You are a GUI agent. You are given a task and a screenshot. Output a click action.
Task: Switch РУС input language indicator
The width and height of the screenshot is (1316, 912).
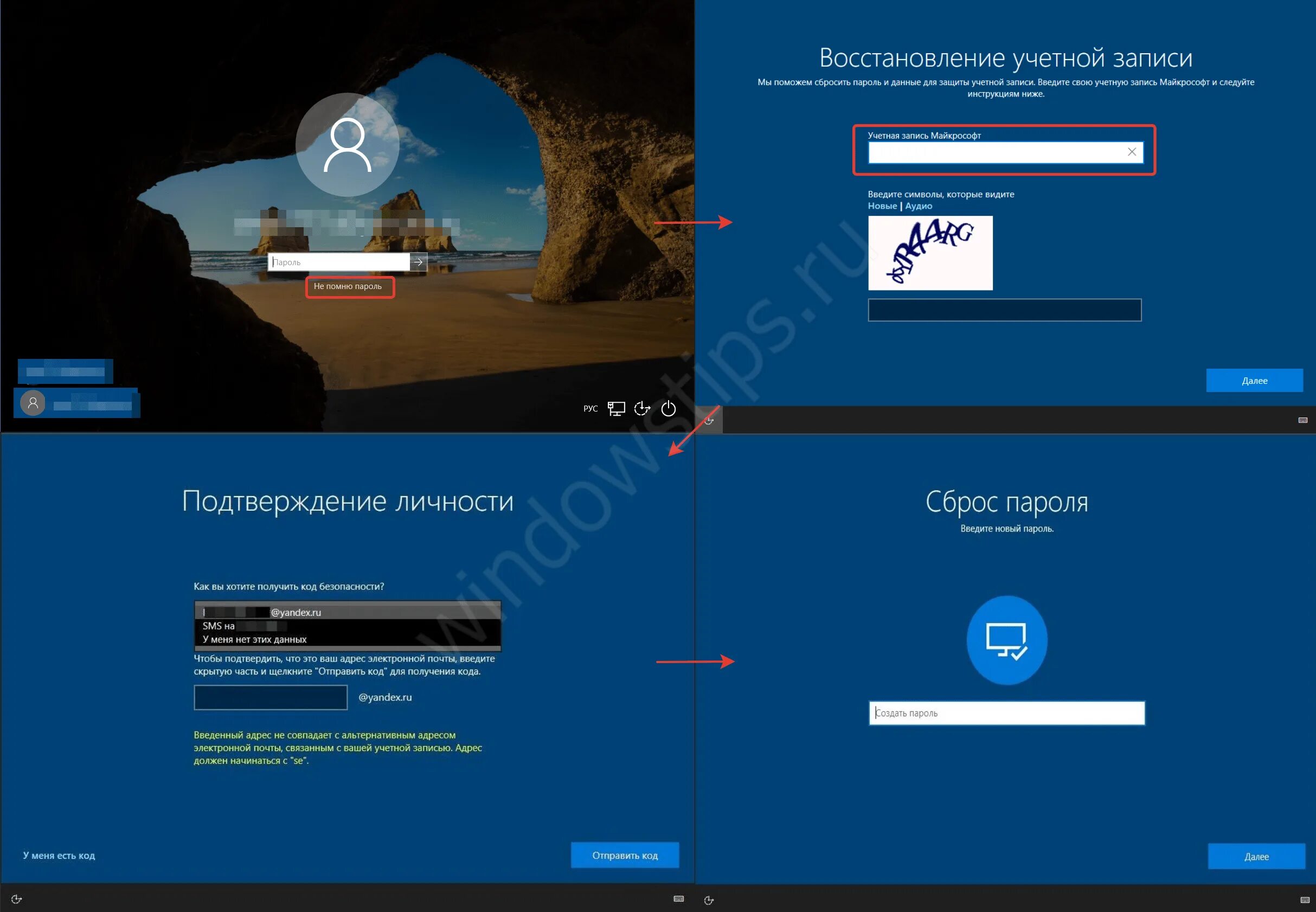(x=590, y=409)
